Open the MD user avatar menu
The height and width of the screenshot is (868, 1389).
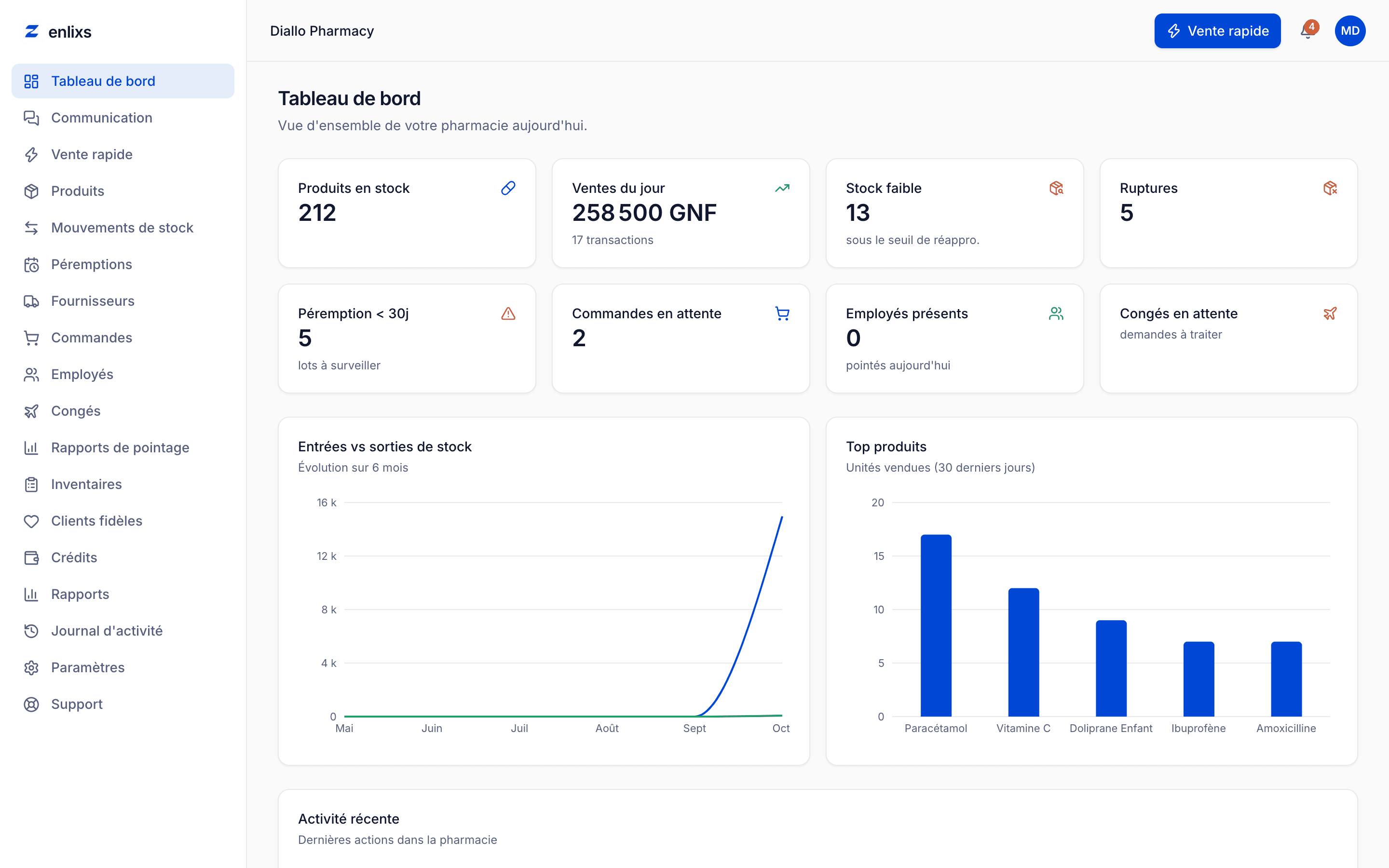(1349, 31)
